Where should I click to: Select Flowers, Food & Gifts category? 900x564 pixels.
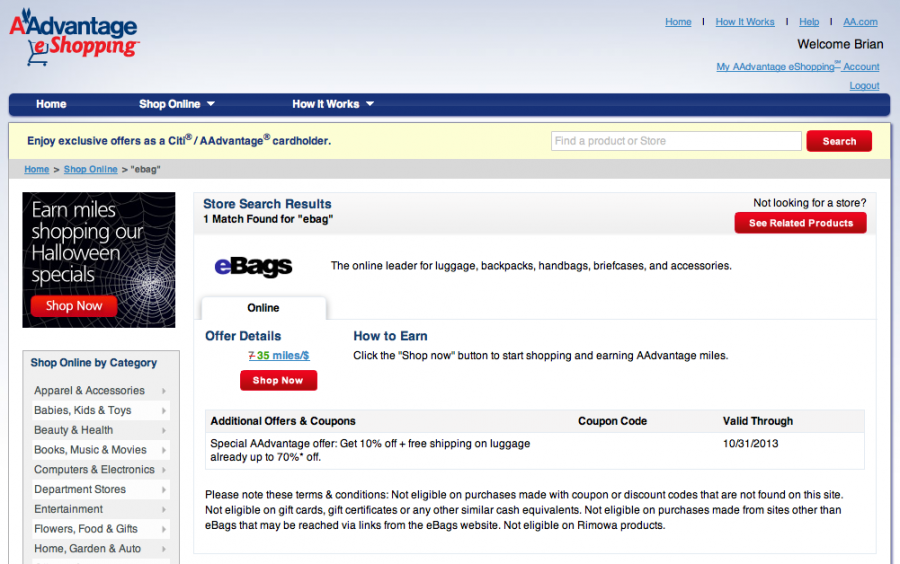click(86, 529)
